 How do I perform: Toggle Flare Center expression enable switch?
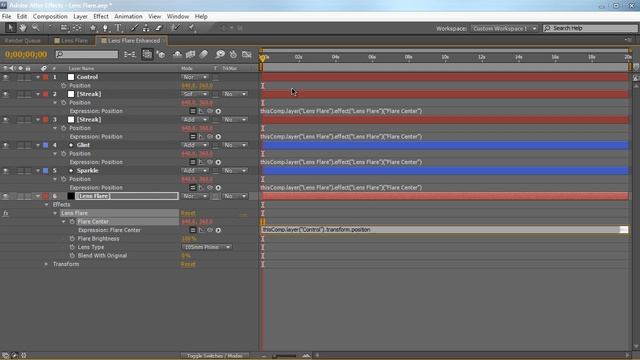pos(193,230)
